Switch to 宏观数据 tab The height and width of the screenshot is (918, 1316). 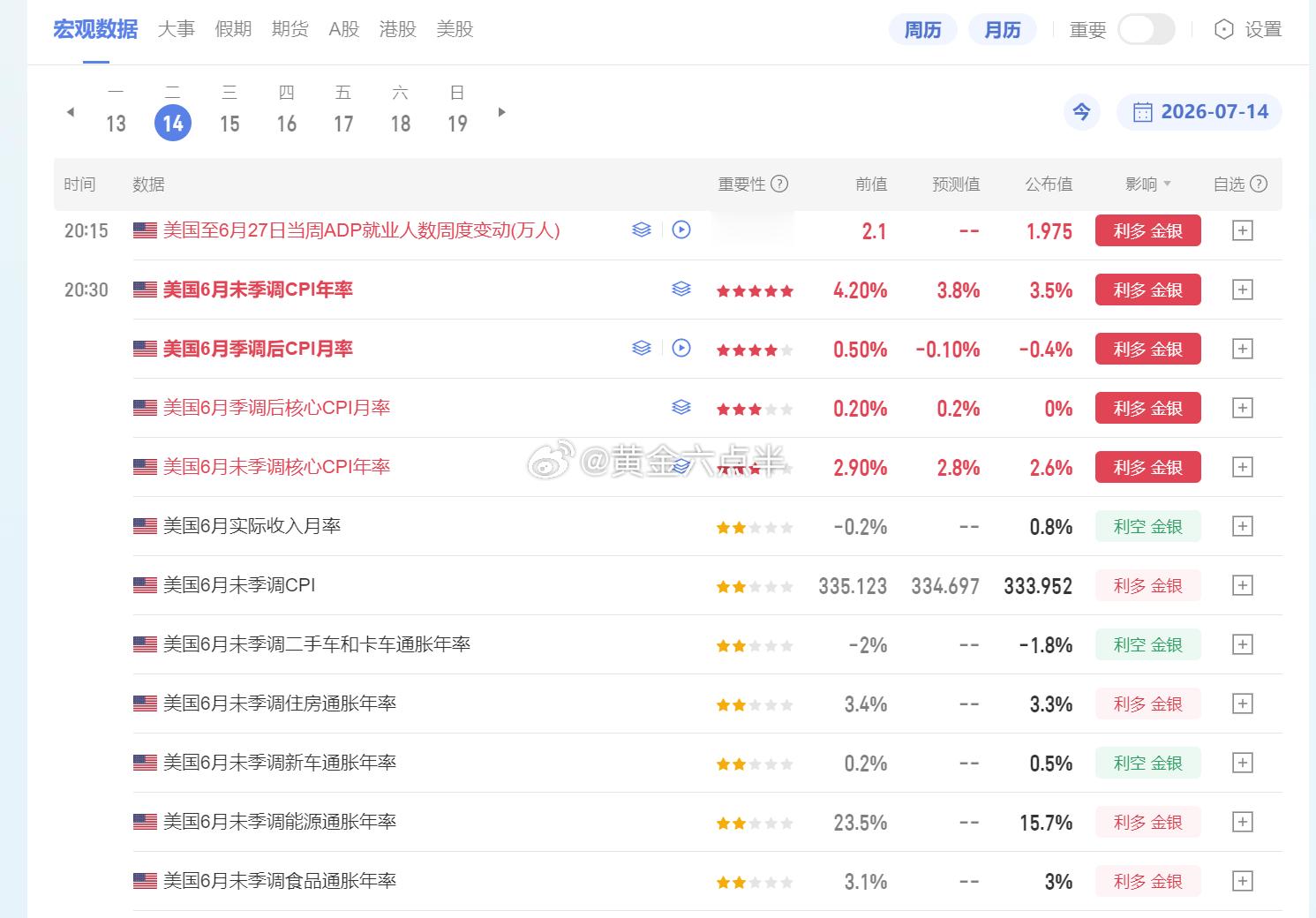[95, 29]
